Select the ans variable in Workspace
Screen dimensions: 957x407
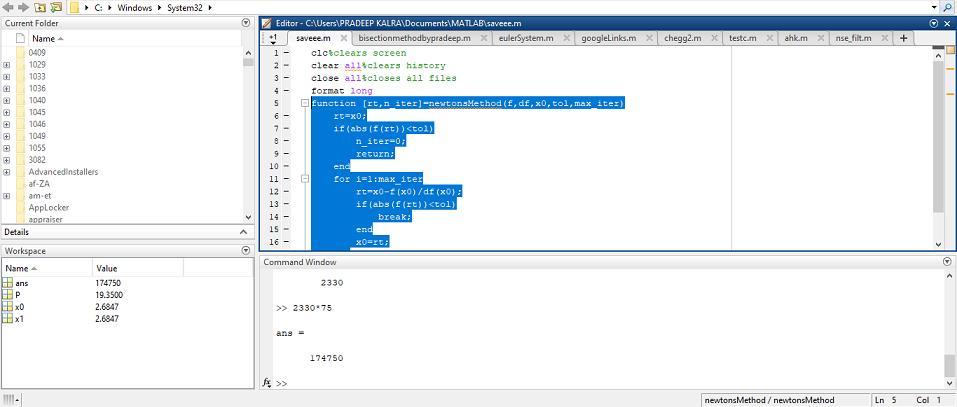(22, 283)
